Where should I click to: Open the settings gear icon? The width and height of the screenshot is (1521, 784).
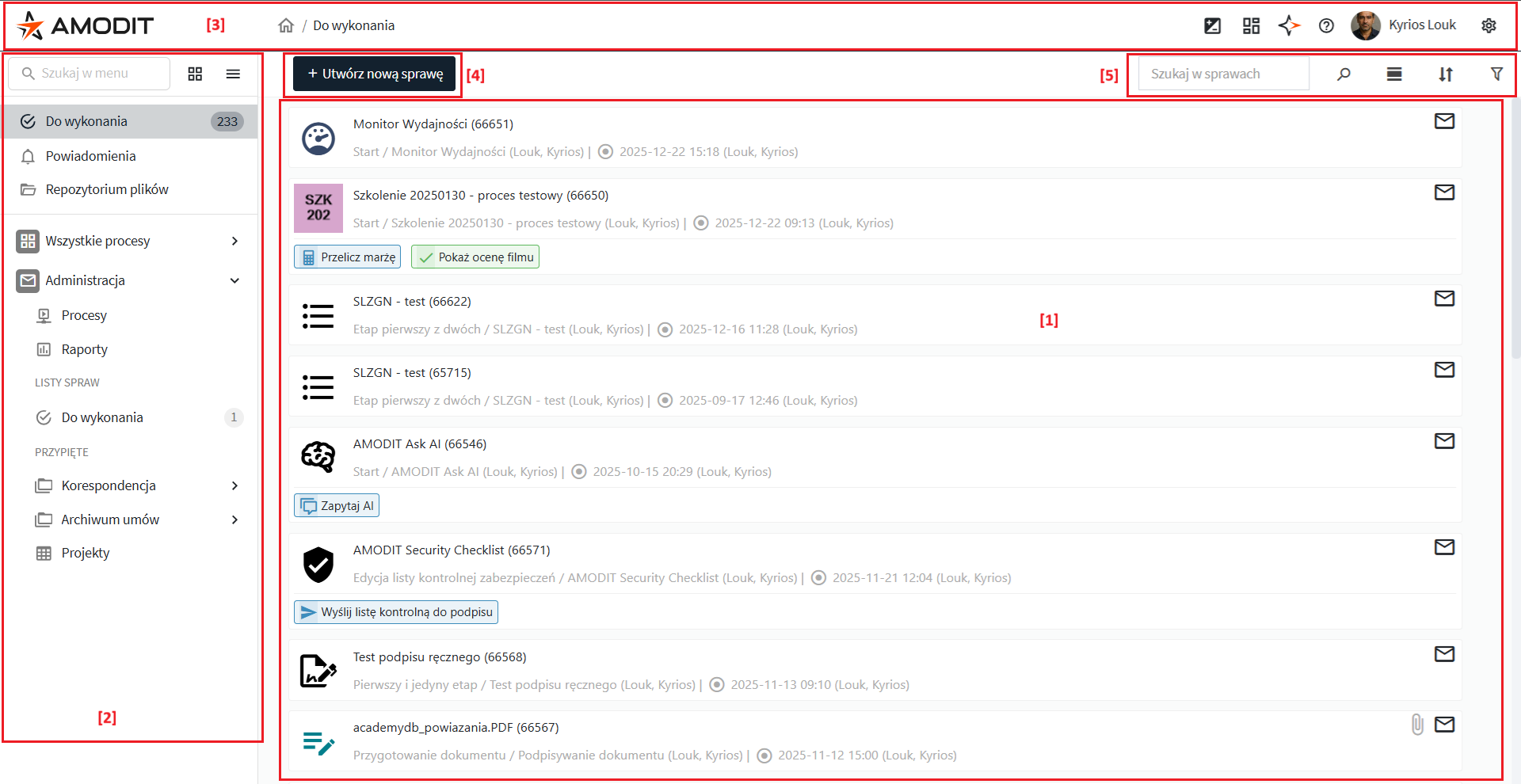(x=1489, y=25)
